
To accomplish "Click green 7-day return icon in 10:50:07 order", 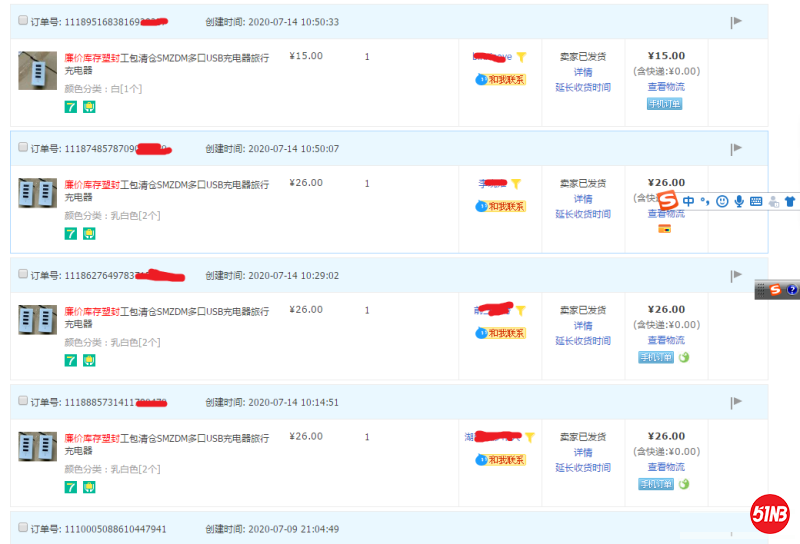I will [x=70, y=234].
